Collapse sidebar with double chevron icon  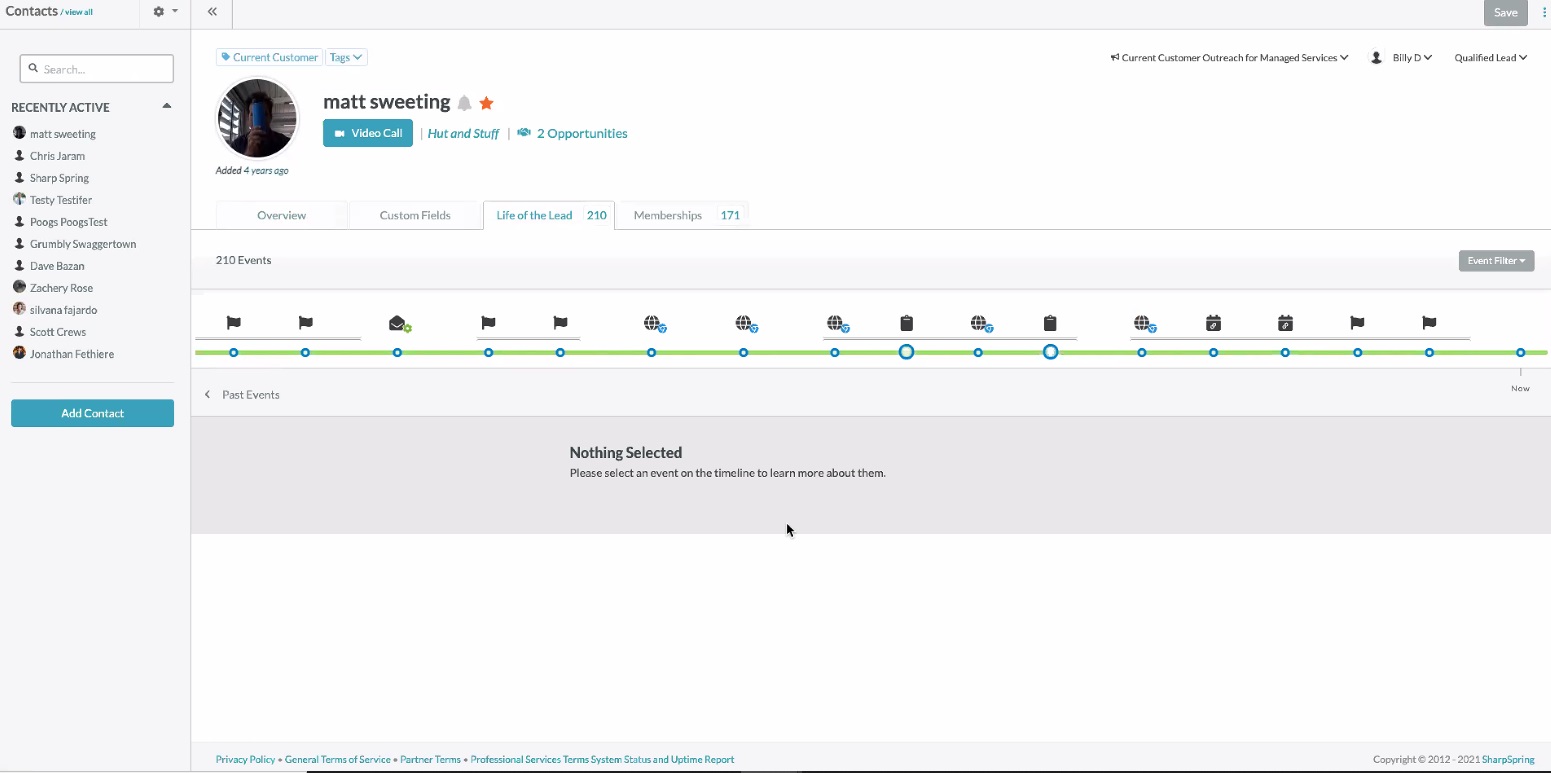click(x=212, y=12)
